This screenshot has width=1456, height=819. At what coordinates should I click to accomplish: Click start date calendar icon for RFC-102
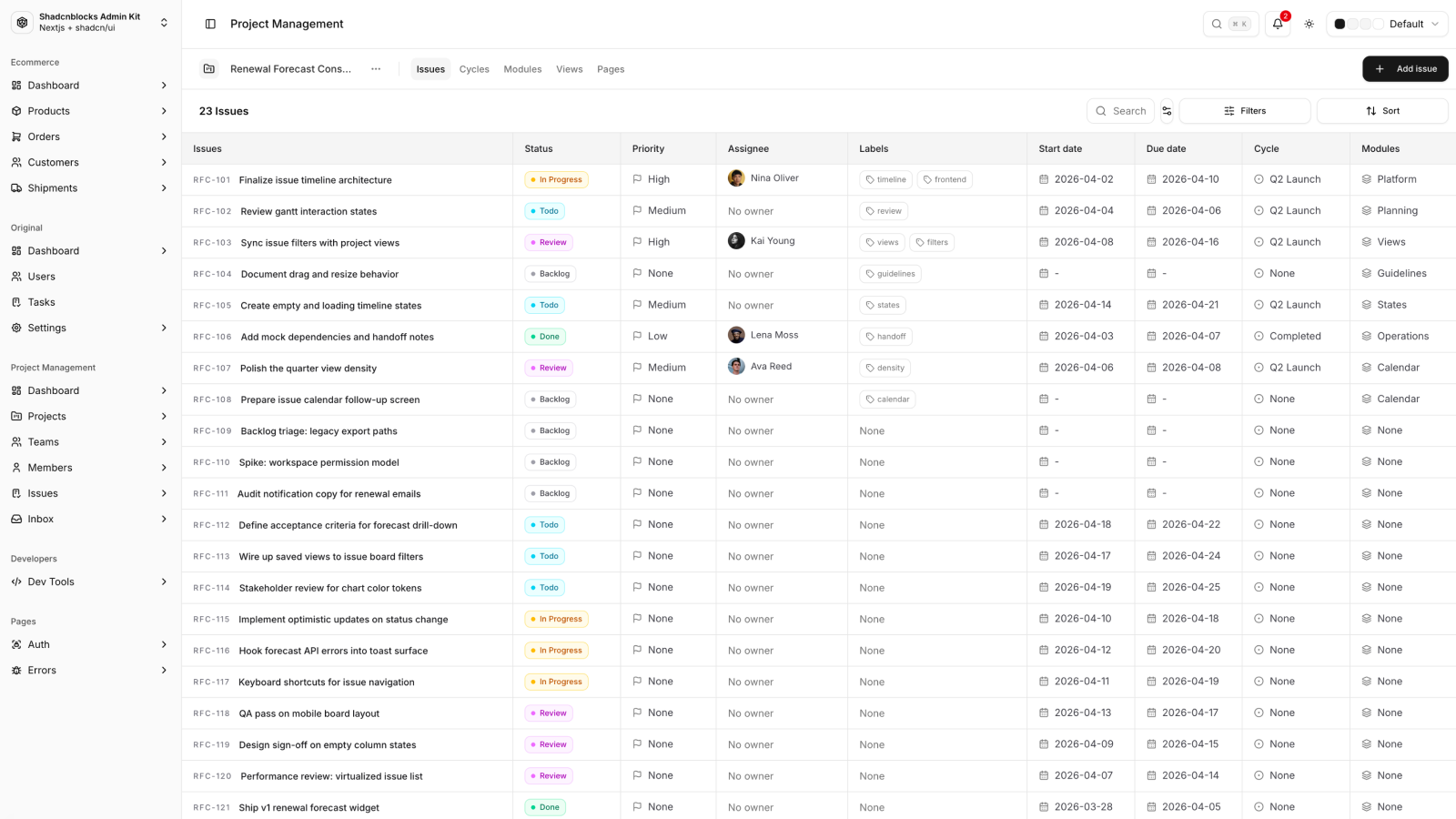click(1044, 211)
